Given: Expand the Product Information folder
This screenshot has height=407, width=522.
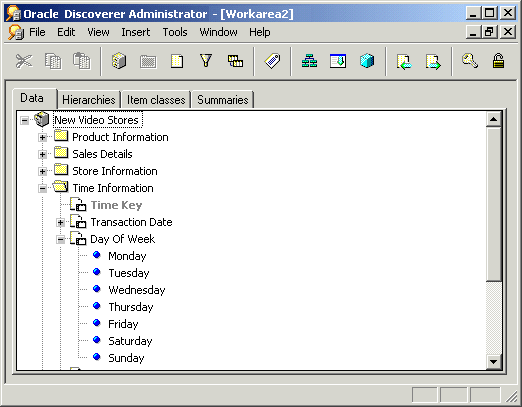Looking at the screenshot, I should click(42, 137).
